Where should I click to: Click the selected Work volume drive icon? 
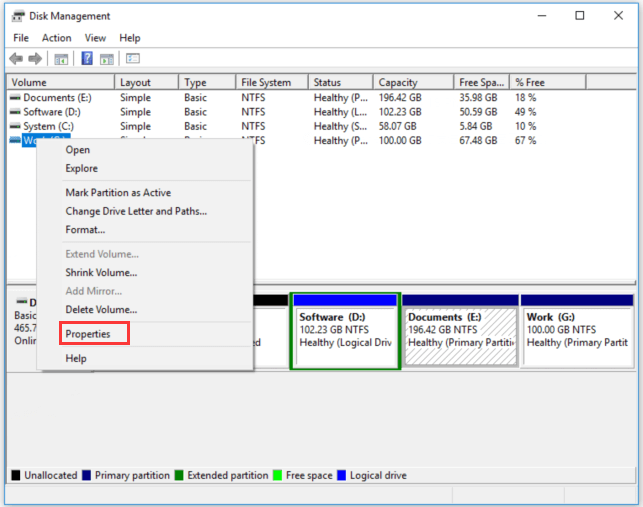point(15,140)
